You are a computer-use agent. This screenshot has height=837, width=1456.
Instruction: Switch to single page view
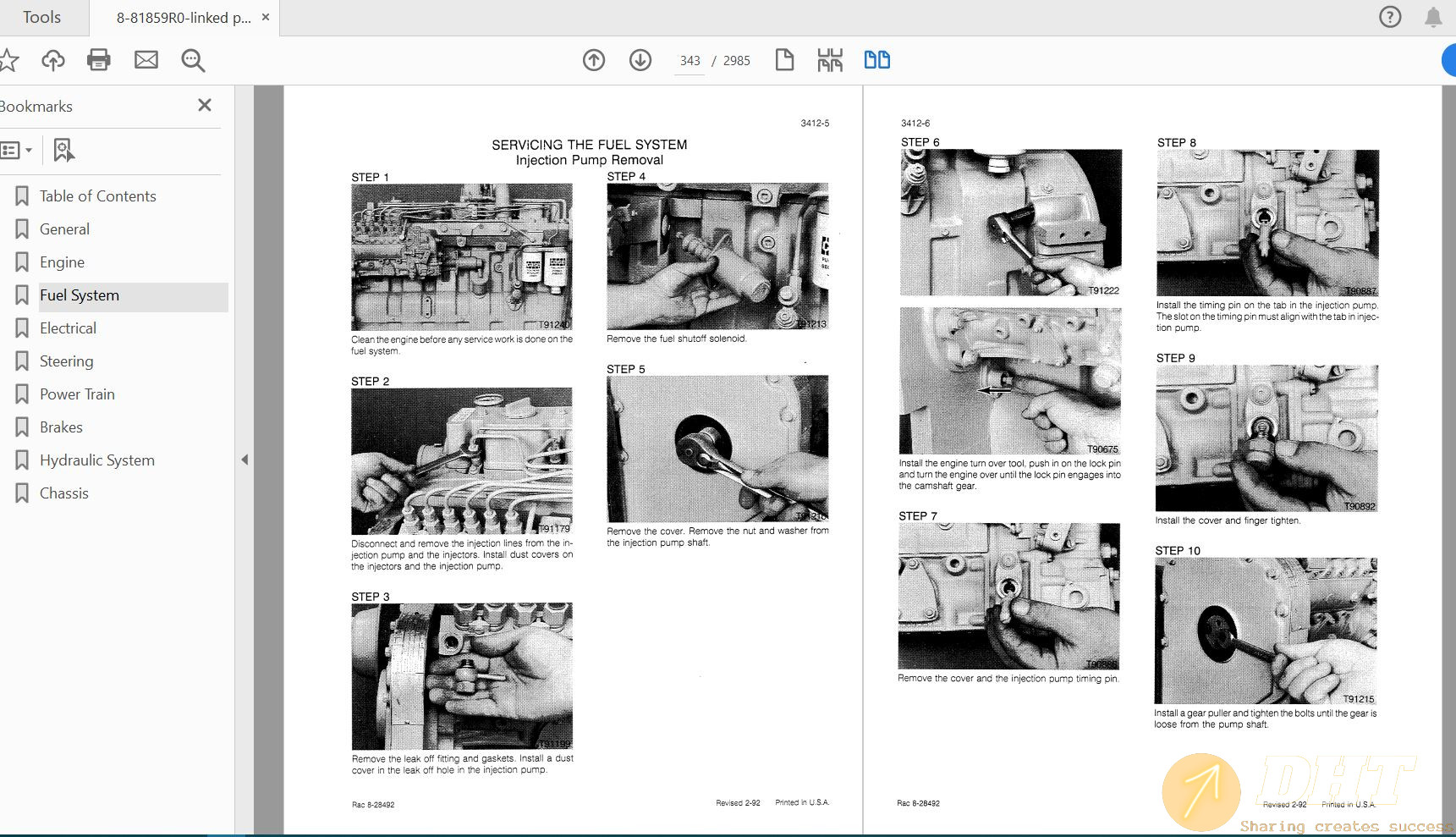784,60
